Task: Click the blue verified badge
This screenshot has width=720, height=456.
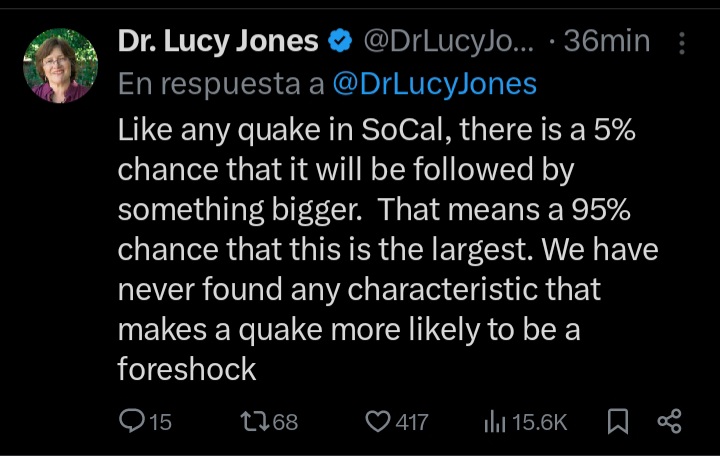Action: coord(340,42)
